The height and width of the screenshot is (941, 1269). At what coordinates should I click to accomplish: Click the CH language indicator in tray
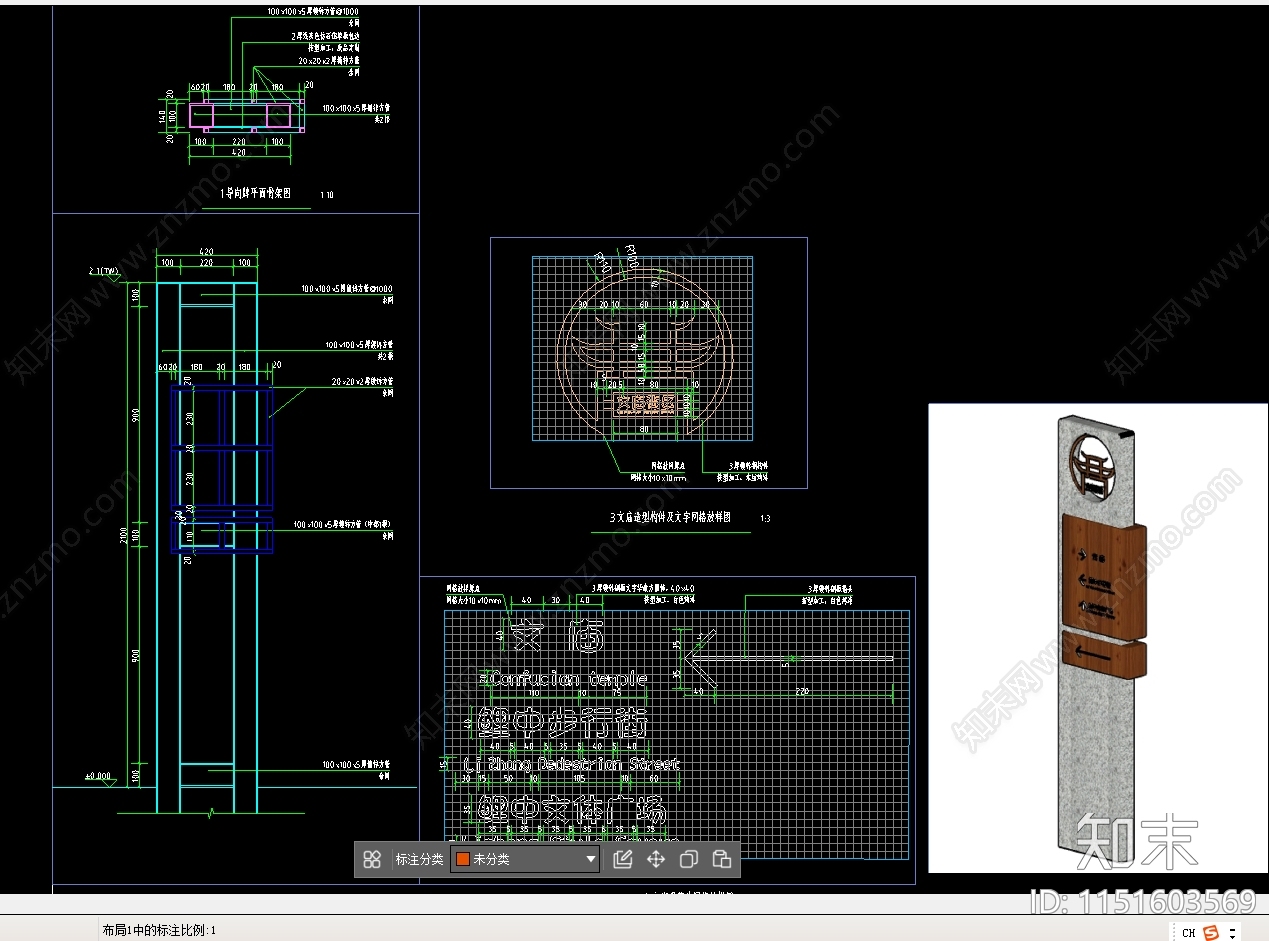coord(1188,932)
